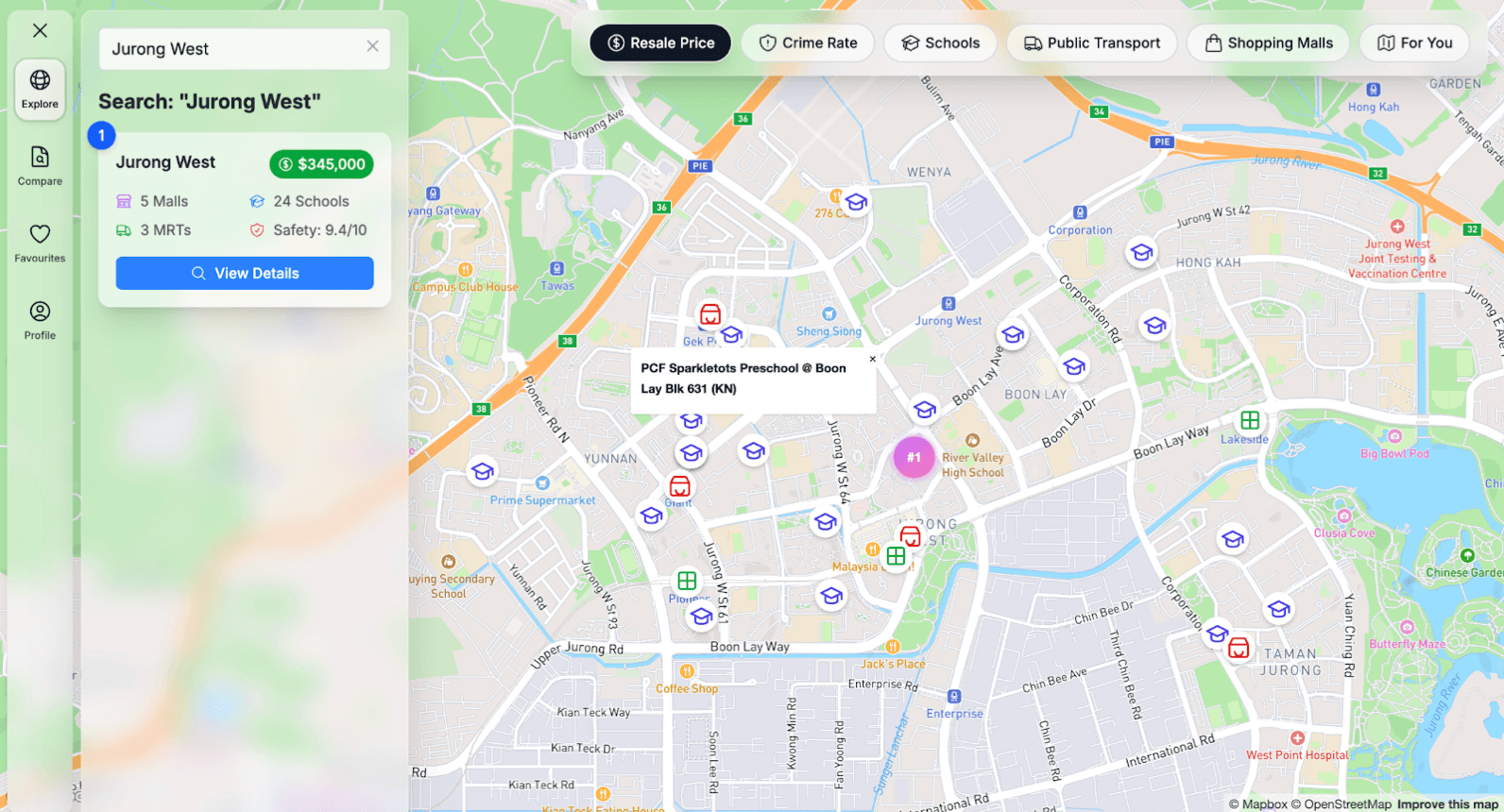Close the PCF Sparkletots Preschool popup

pyautogui.click(x=872, y=359)
